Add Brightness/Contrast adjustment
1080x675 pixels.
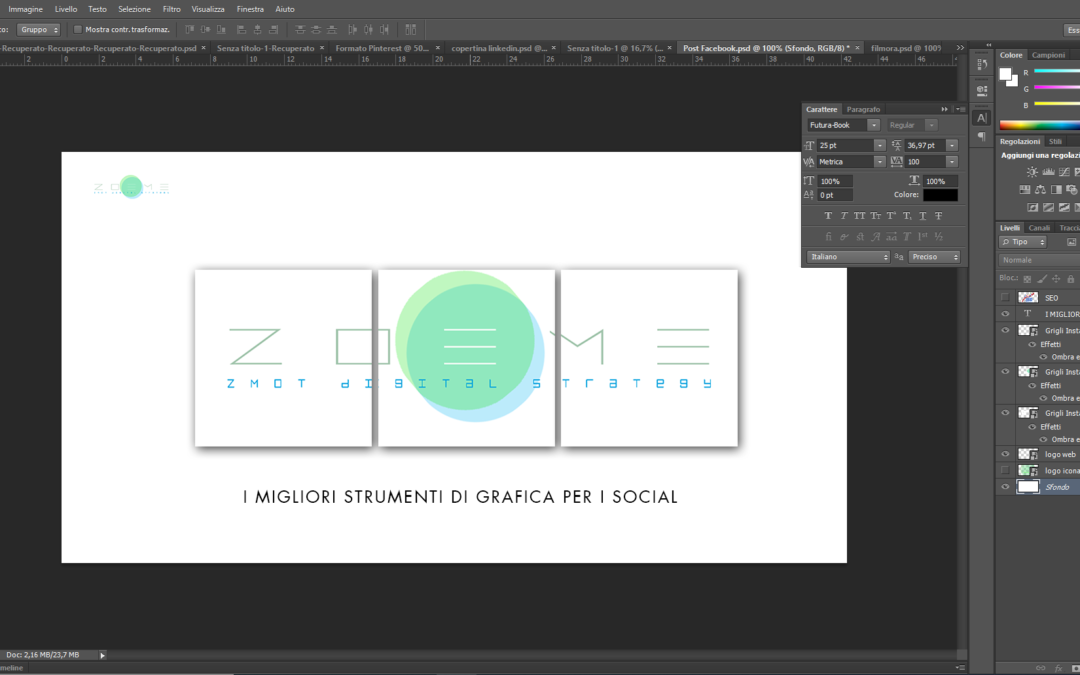tap(1032, 172)
